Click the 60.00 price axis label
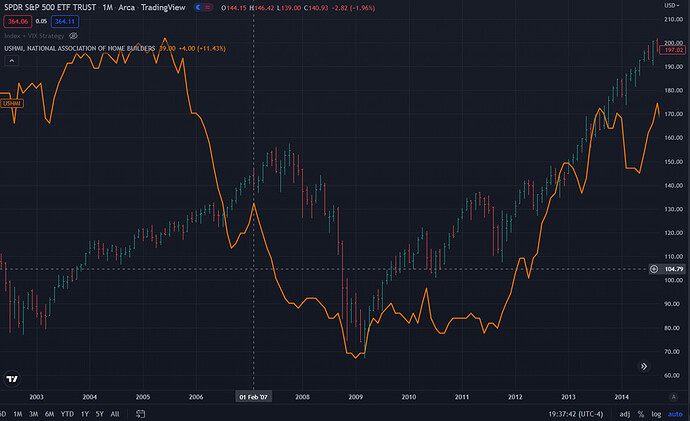690x421 pixels. tap(673, 375)
